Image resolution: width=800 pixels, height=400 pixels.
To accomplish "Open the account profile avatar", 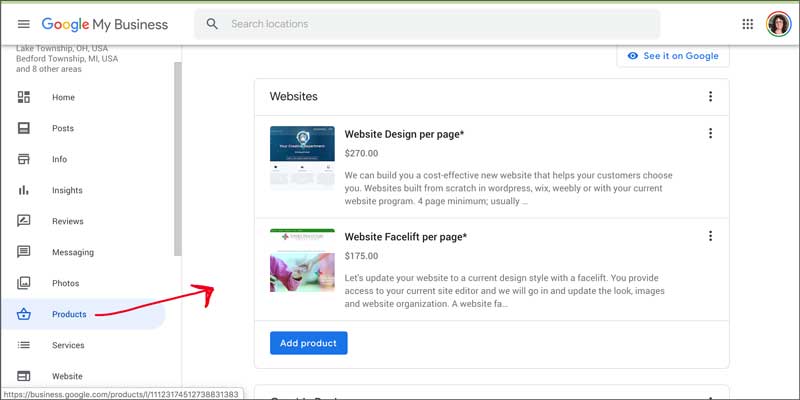I will [779, 24].
